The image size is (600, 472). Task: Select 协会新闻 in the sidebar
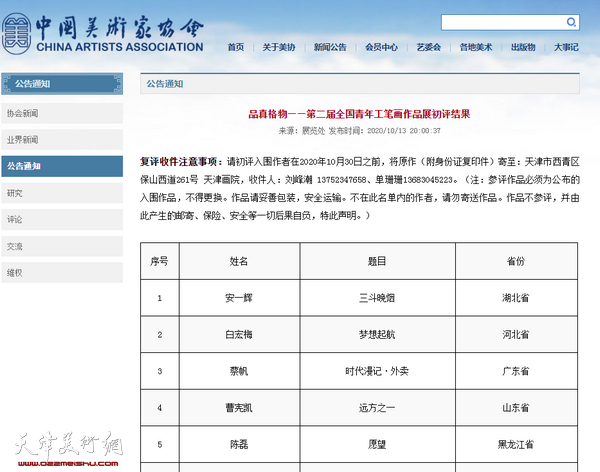[x=62, y=113]
